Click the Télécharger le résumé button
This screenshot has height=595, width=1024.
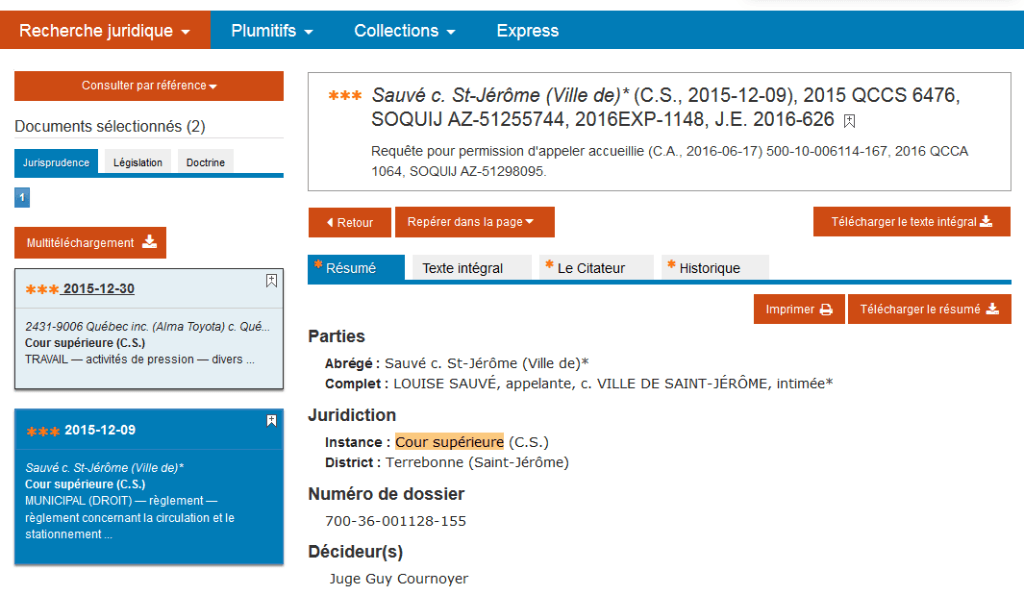click(x=929, y=309)
